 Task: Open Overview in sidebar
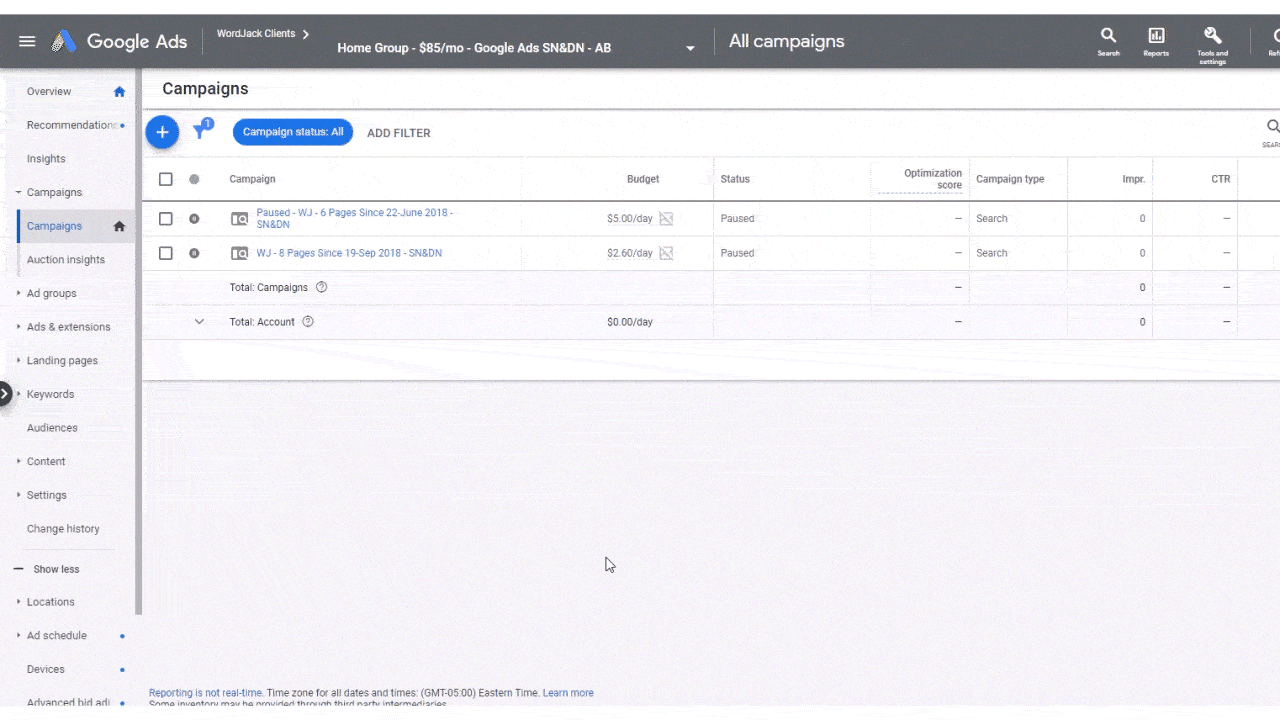click(49, 91)
